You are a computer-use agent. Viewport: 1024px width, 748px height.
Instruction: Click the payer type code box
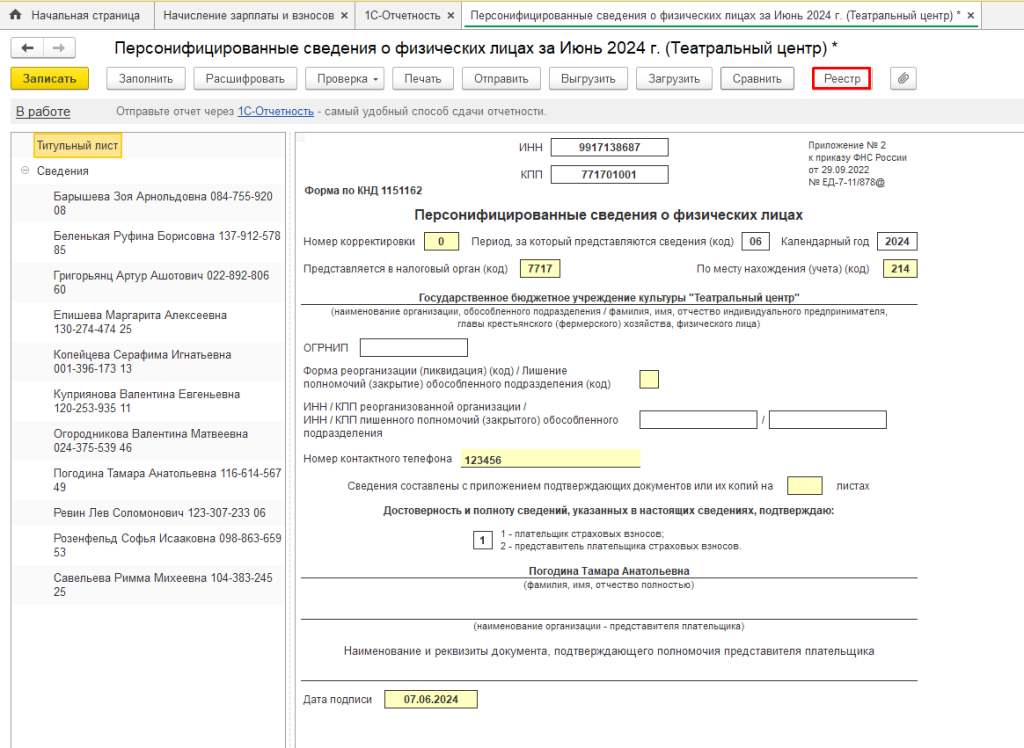[483, 541]
